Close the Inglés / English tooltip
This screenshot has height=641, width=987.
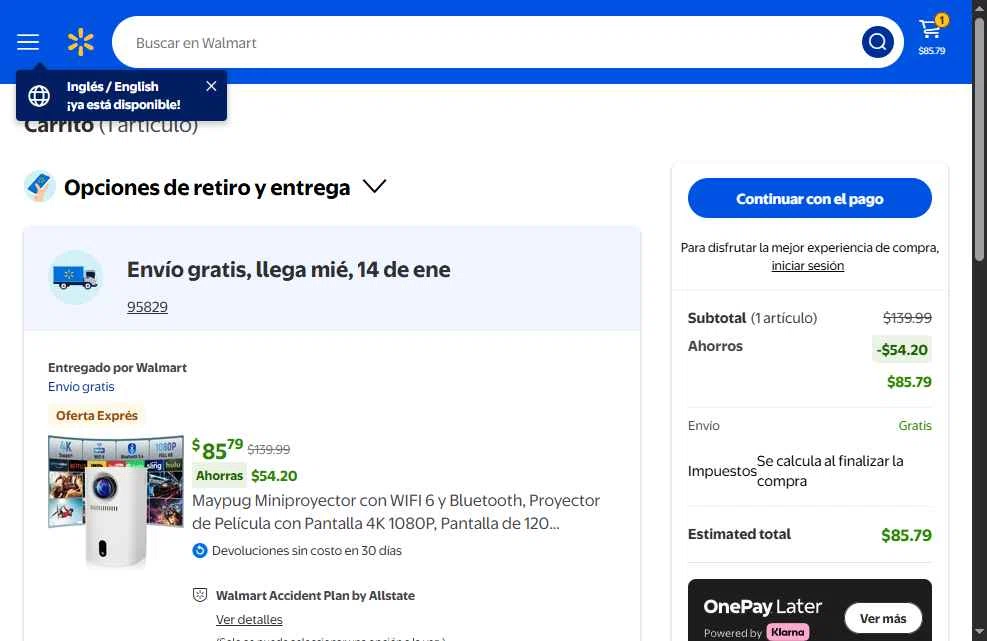(212, 86)
